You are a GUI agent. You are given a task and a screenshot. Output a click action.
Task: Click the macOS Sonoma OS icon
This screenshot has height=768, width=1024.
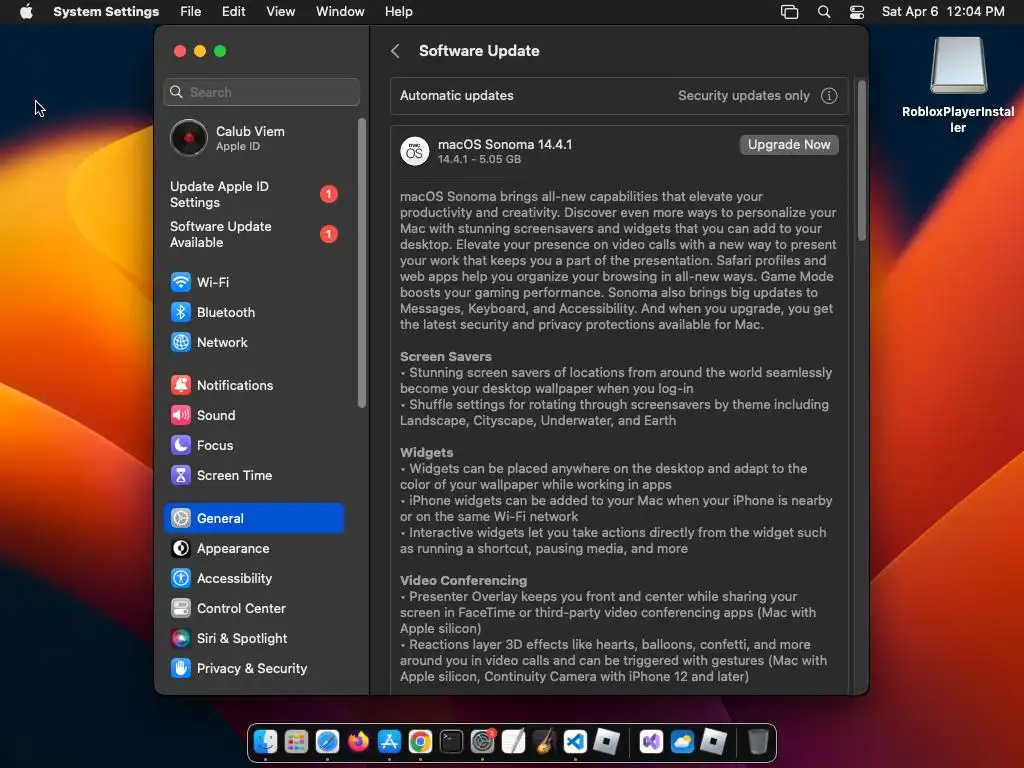tap(415, 152)
